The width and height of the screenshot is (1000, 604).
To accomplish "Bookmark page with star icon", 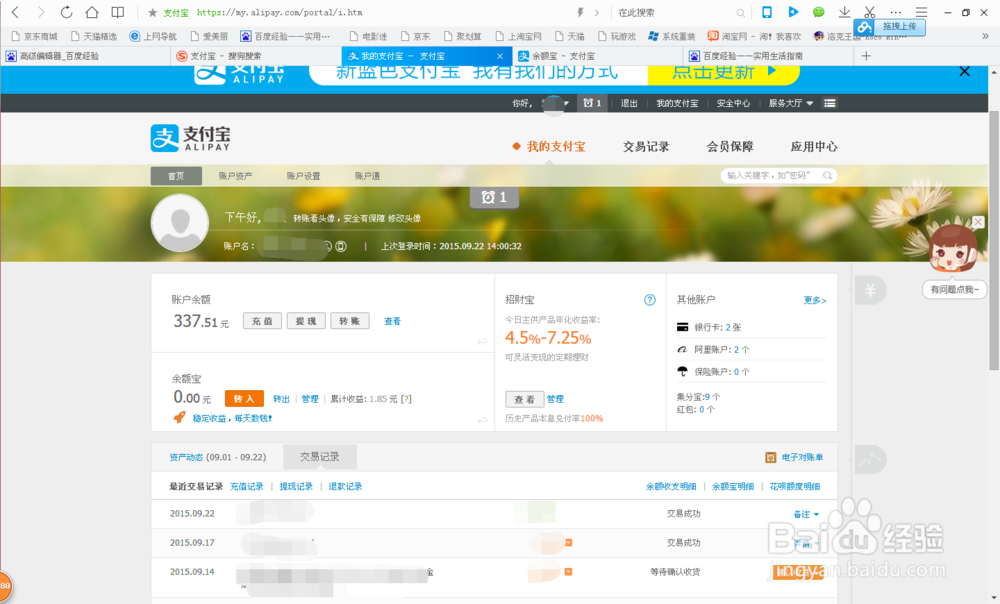I will tap(152, 13).
